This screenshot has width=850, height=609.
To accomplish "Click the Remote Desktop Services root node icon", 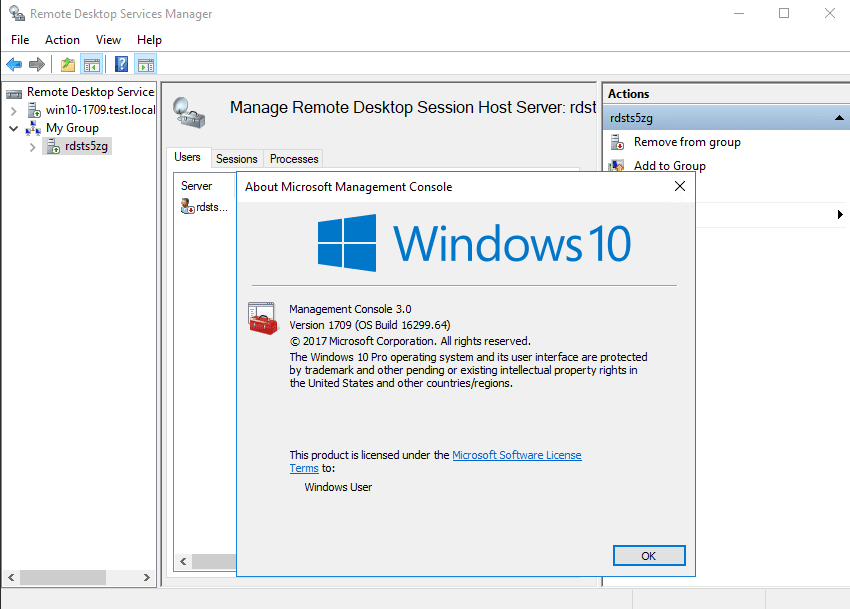I will click(14, 93).
